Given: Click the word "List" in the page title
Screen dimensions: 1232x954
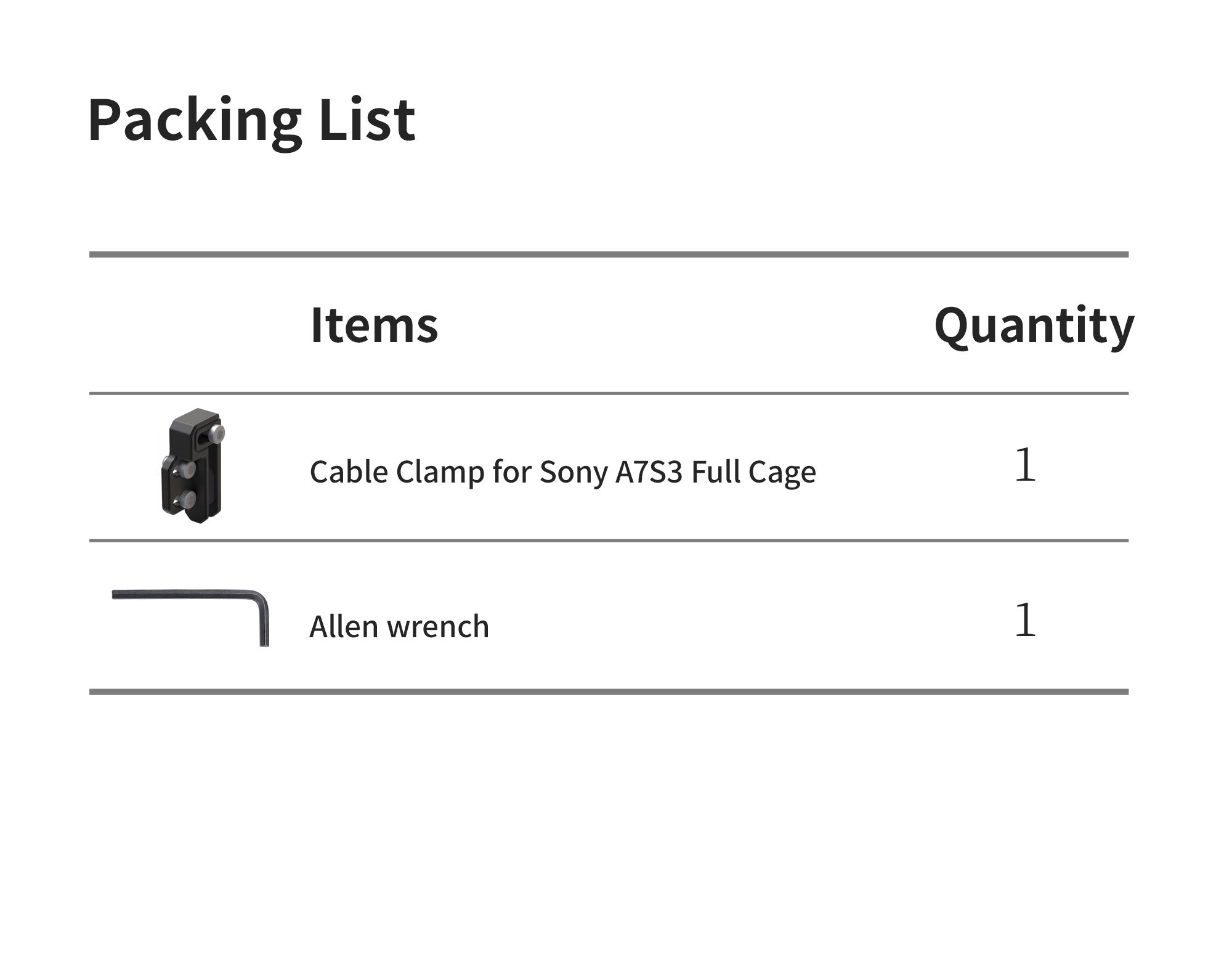Looking at the screenshot, I should [x=367, y=119].
